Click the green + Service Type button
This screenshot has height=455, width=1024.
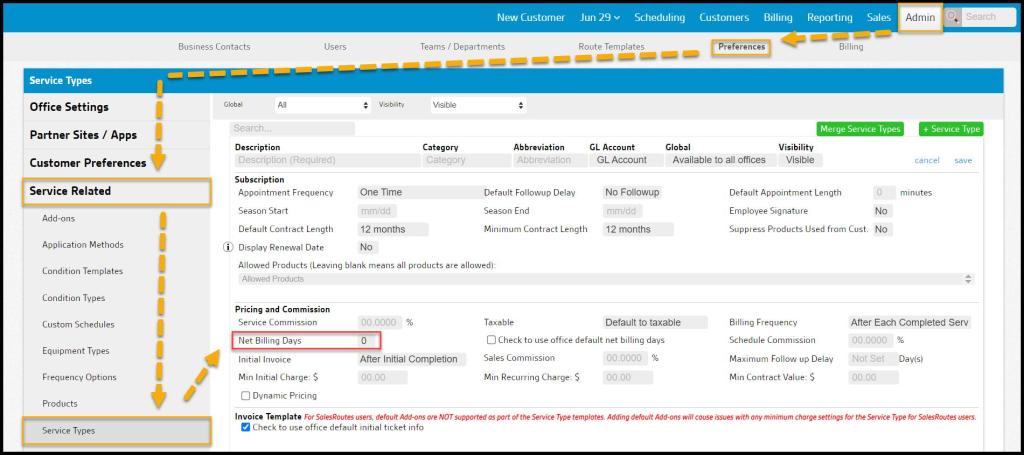[950, 129]
